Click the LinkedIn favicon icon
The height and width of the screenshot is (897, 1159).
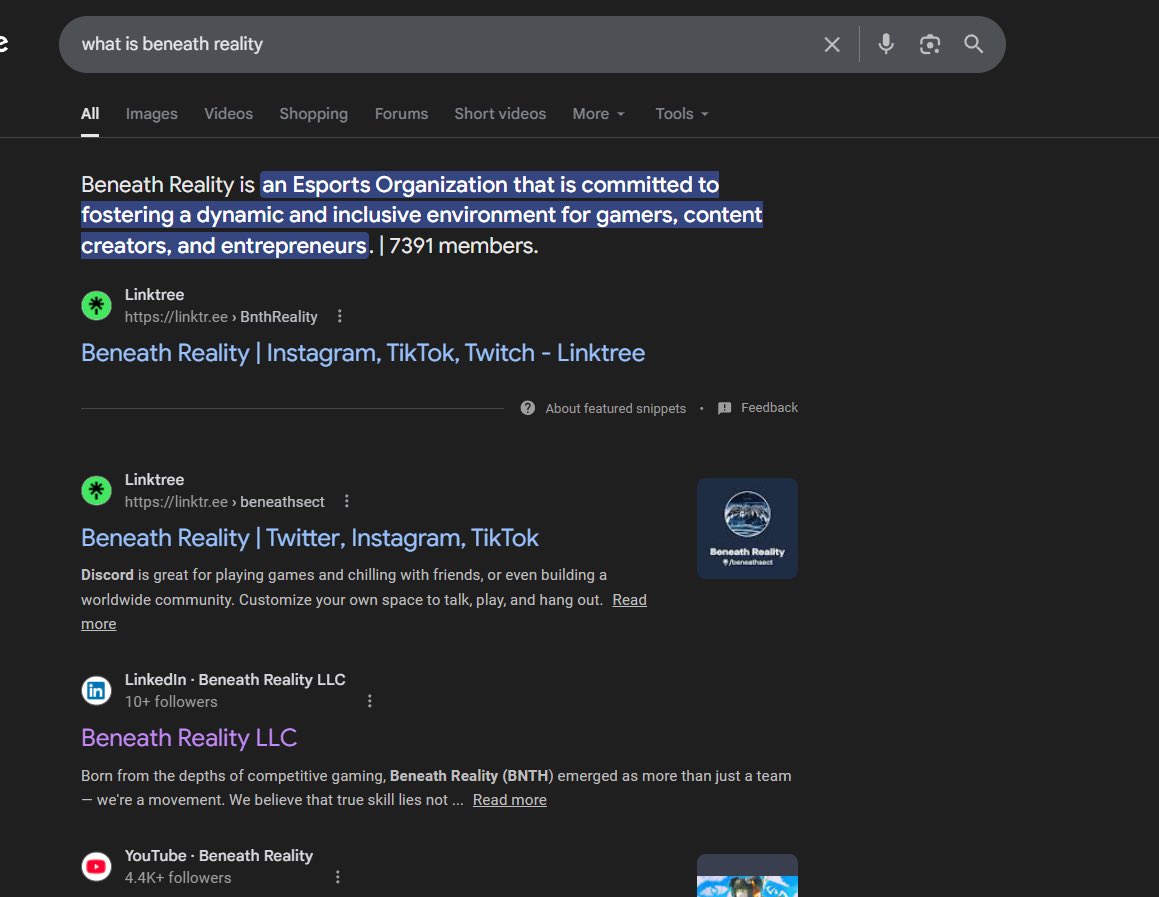96,691
